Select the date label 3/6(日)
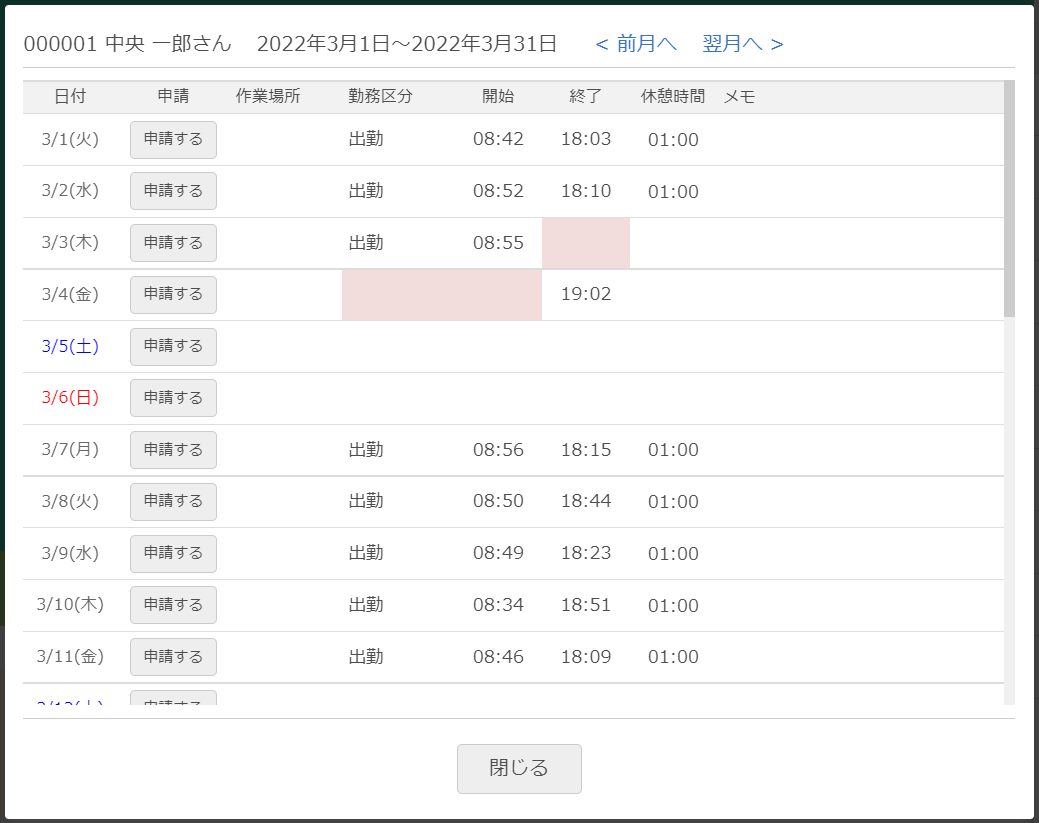1039x823 pixels. [69, 398]
